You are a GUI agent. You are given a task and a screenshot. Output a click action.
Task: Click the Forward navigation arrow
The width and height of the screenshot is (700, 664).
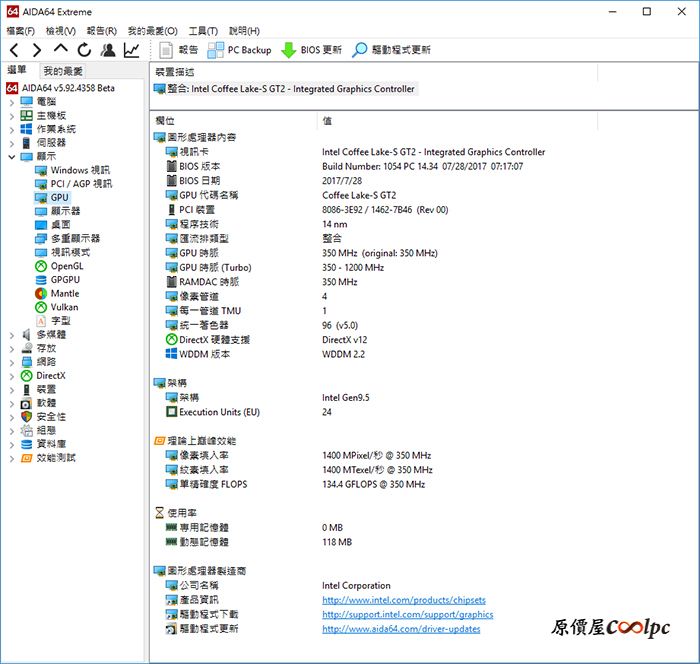pyautogui.click(x=38, y=50)
